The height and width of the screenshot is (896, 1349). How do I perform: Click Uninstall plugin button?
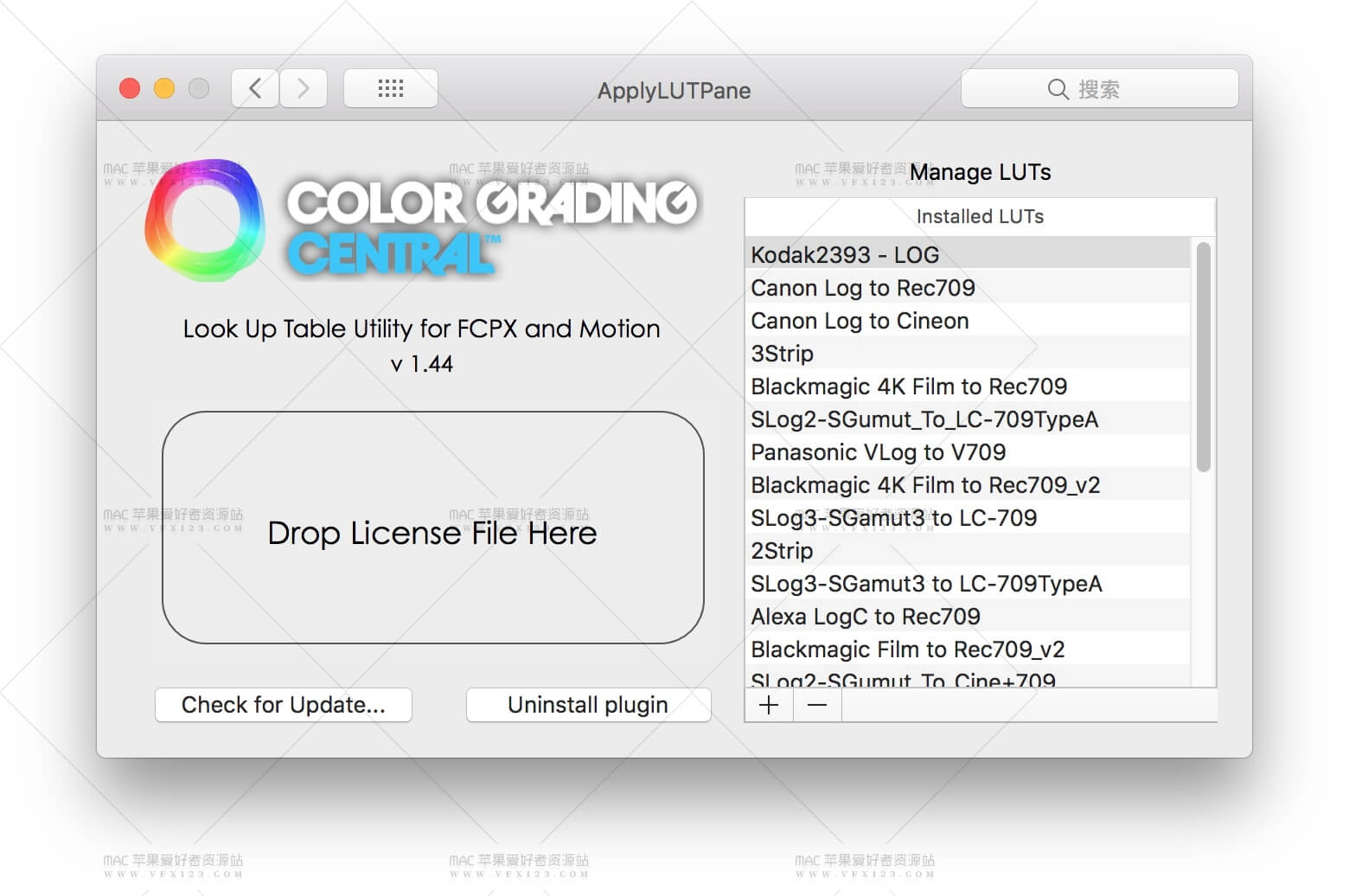point(588,705)
